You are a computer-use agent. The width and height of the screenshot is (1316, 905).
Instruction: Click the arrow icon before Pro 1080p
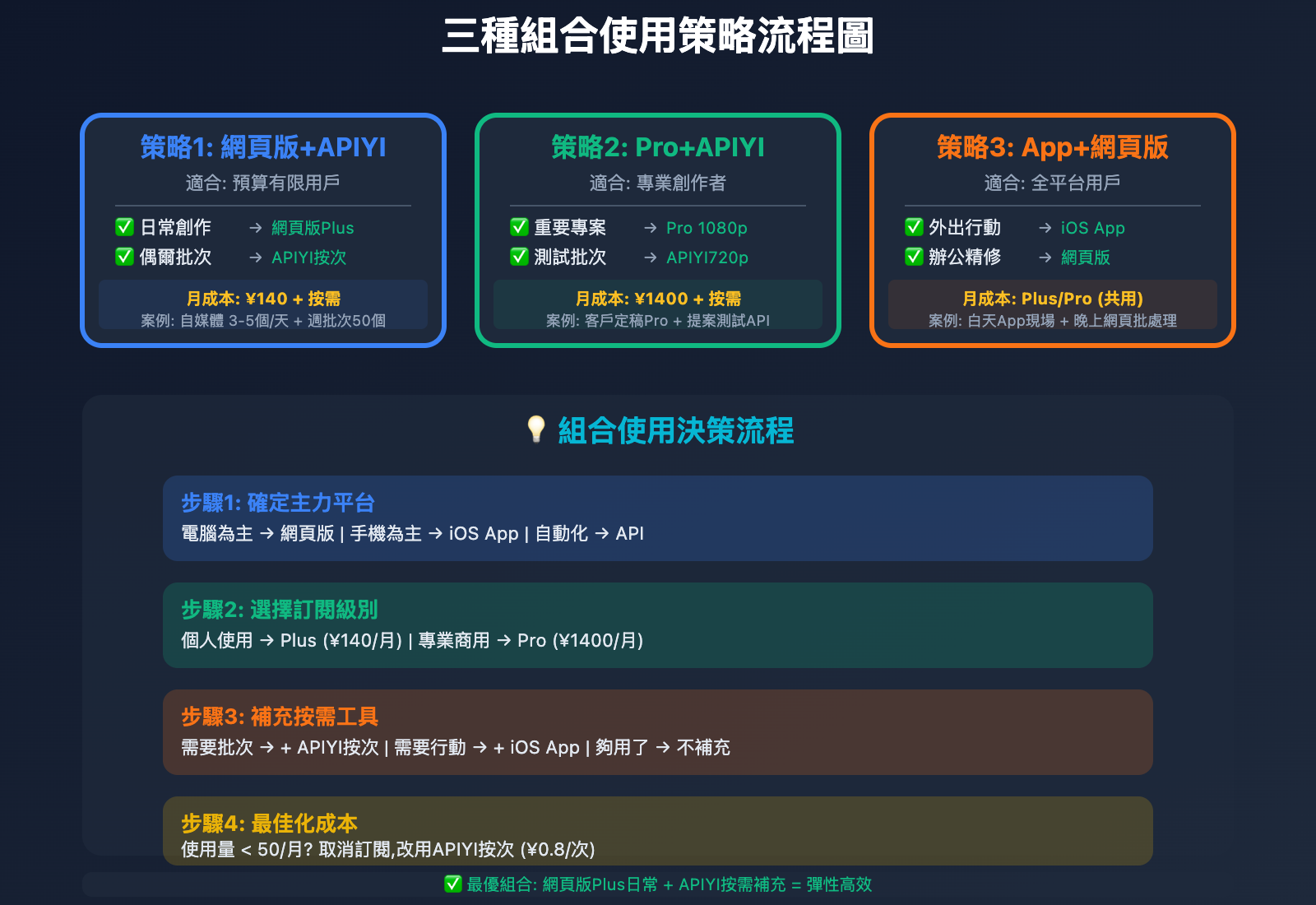pos(651,228)
